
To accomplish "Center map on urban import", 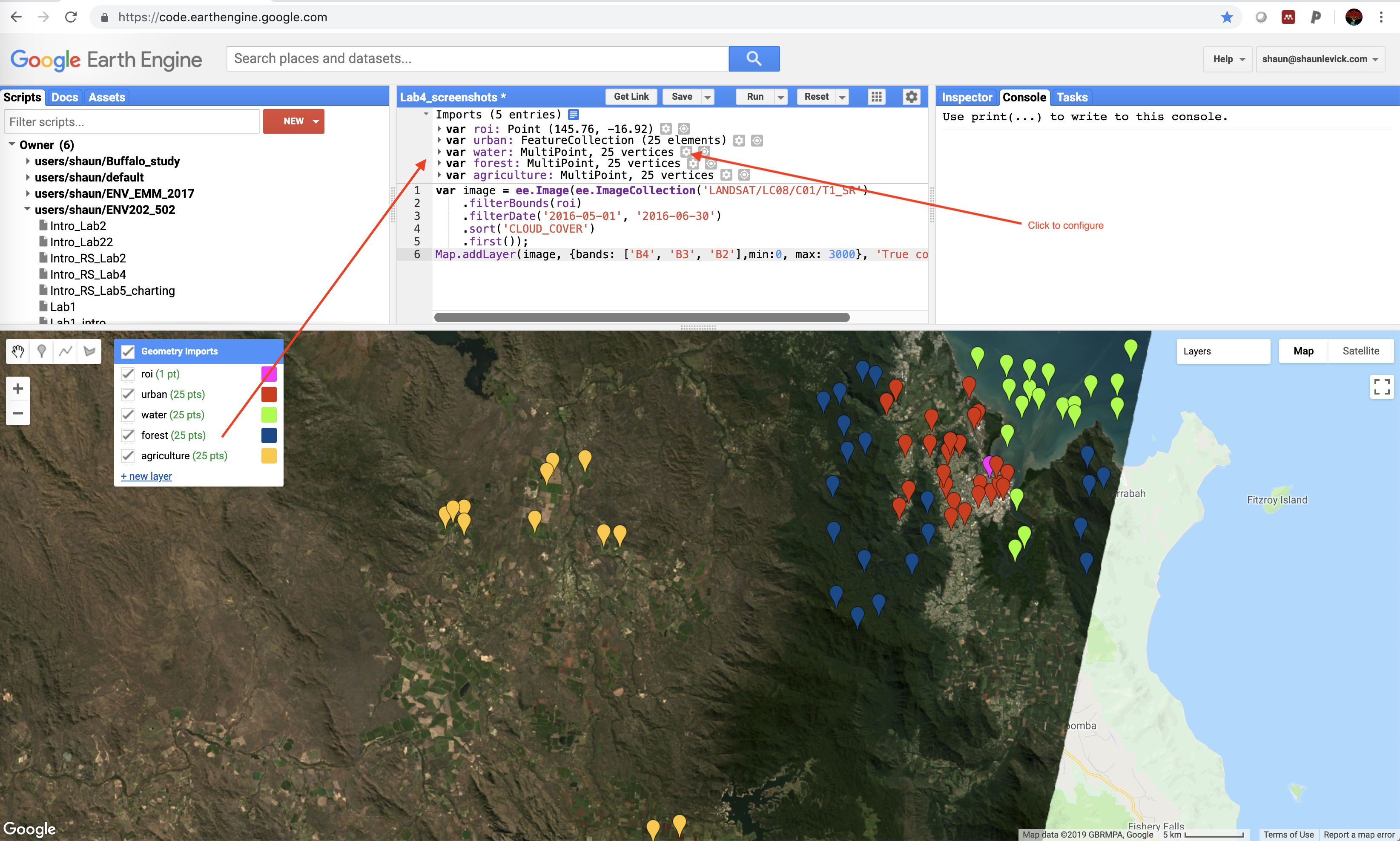I will [x=757, y=140].
